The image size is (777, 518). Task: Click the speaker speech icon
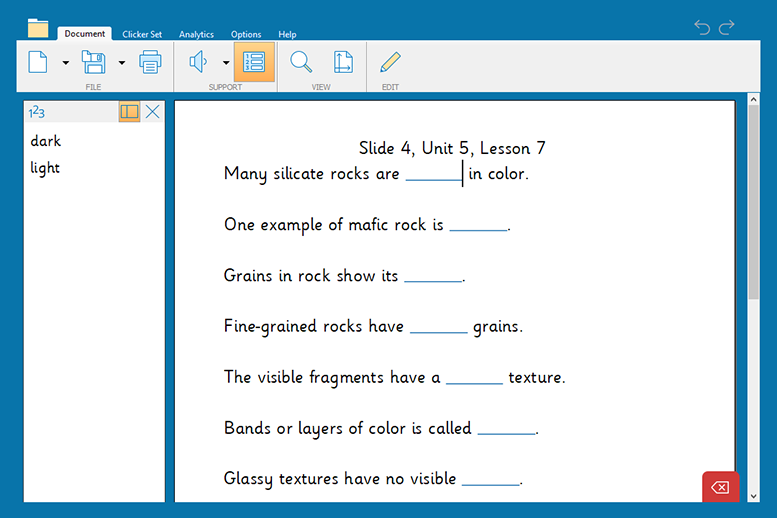(x=198, y=62)
